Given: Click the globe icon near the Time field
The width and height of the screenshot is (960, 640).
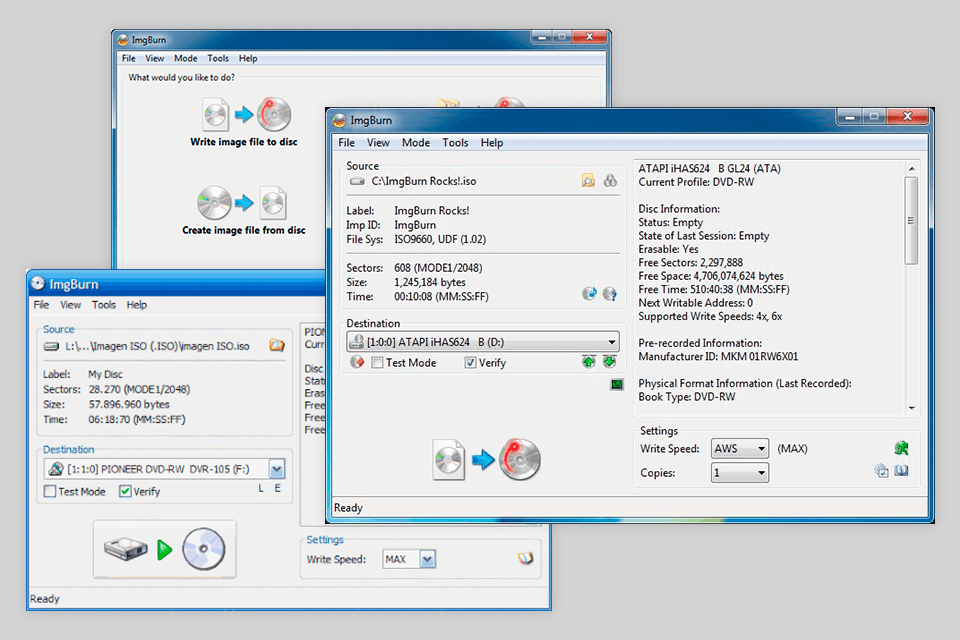Looking at the screenshot, I should pyautogui.click(x=588, y=294).
